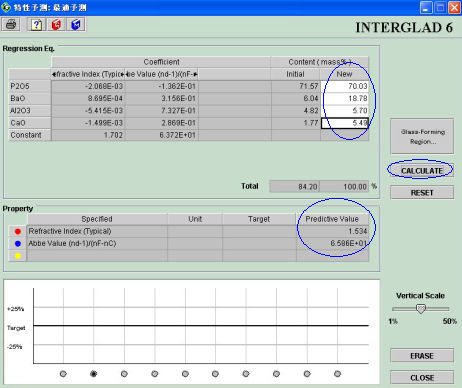Edit the New content value 5.70 for Al2O3

pyautogui.click(x=345, y=111)
